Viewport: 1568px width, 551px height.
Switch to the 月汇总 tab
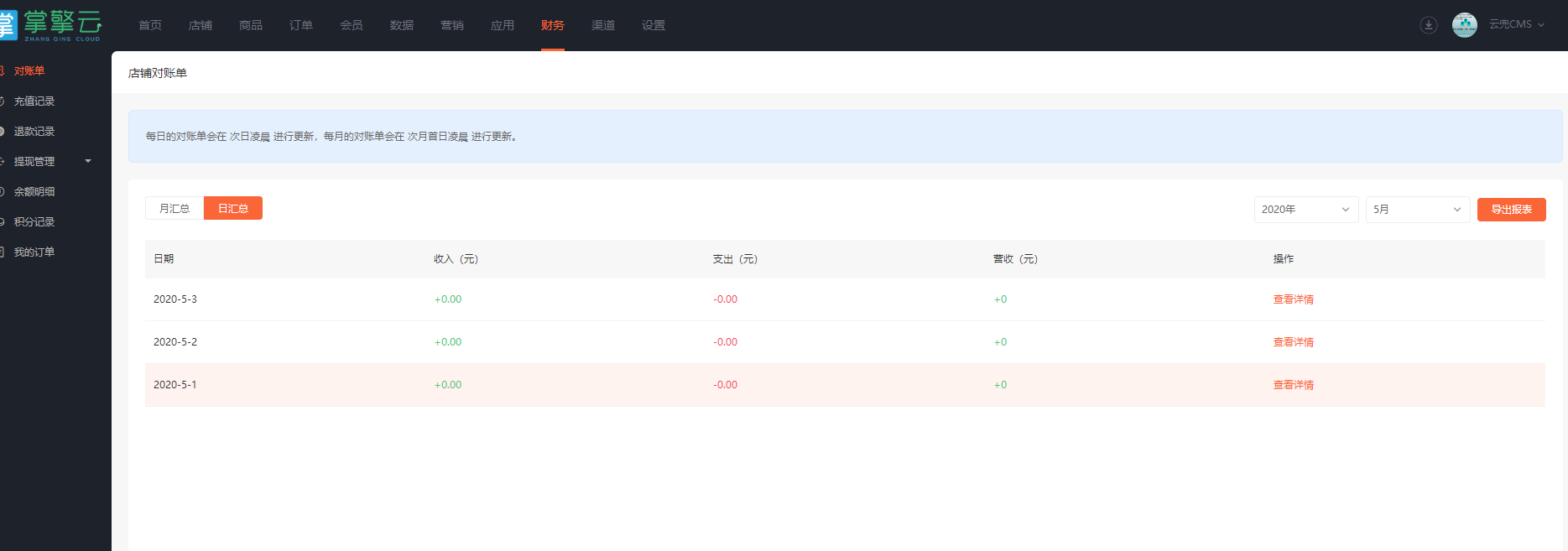click(175, 208)
